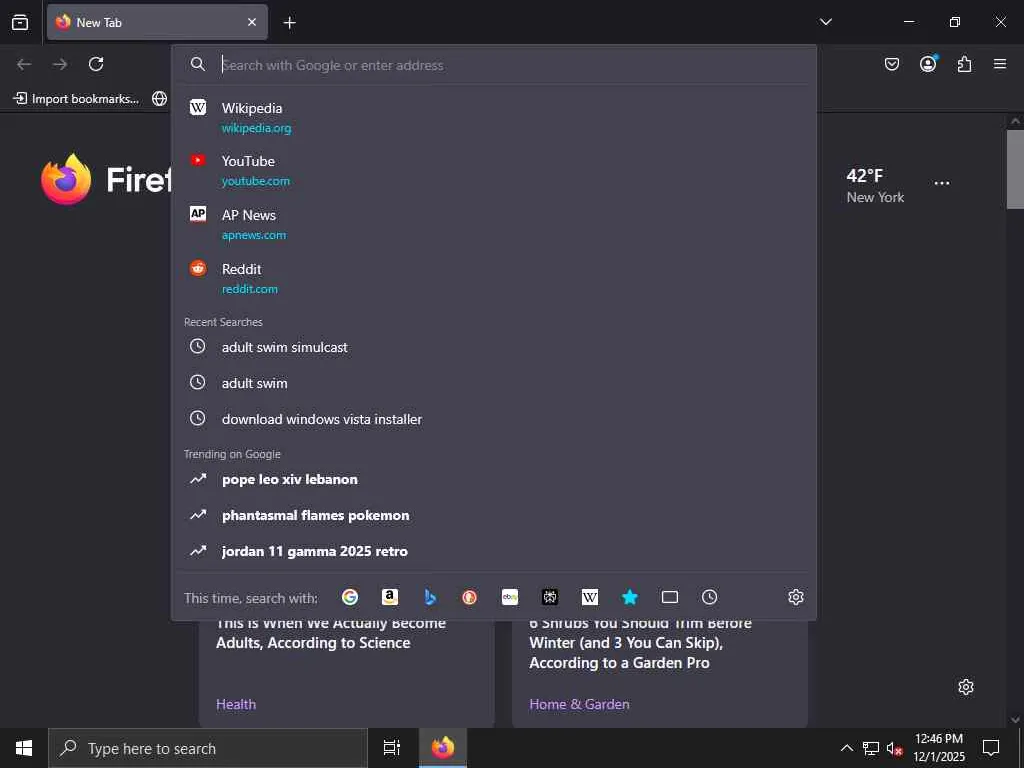Screen dimensions: 1024x768
Task: Search bookmarks with the star icon
Action: point(630,597)
